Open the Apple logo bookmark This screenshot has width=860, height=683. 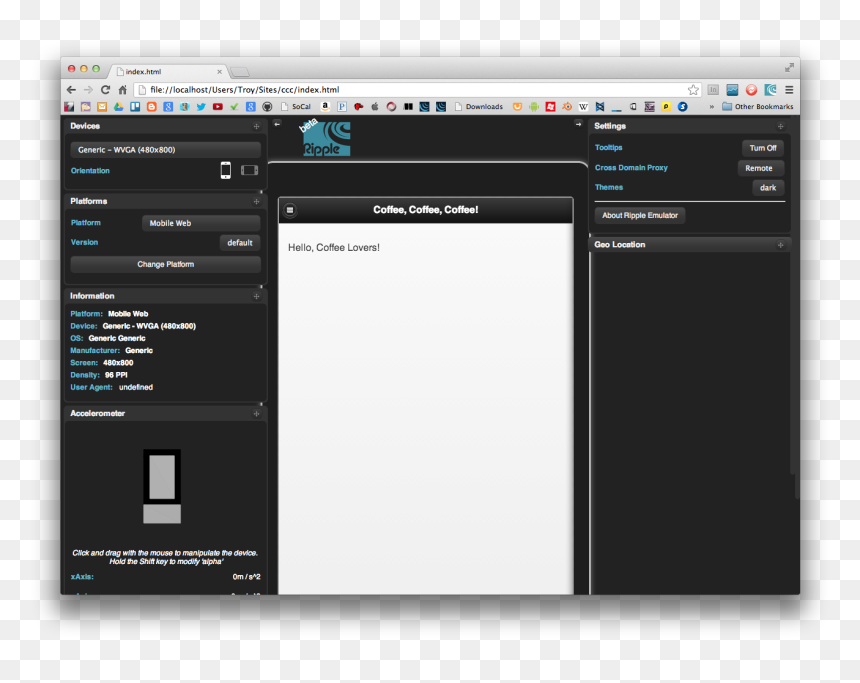pos(375,106)
